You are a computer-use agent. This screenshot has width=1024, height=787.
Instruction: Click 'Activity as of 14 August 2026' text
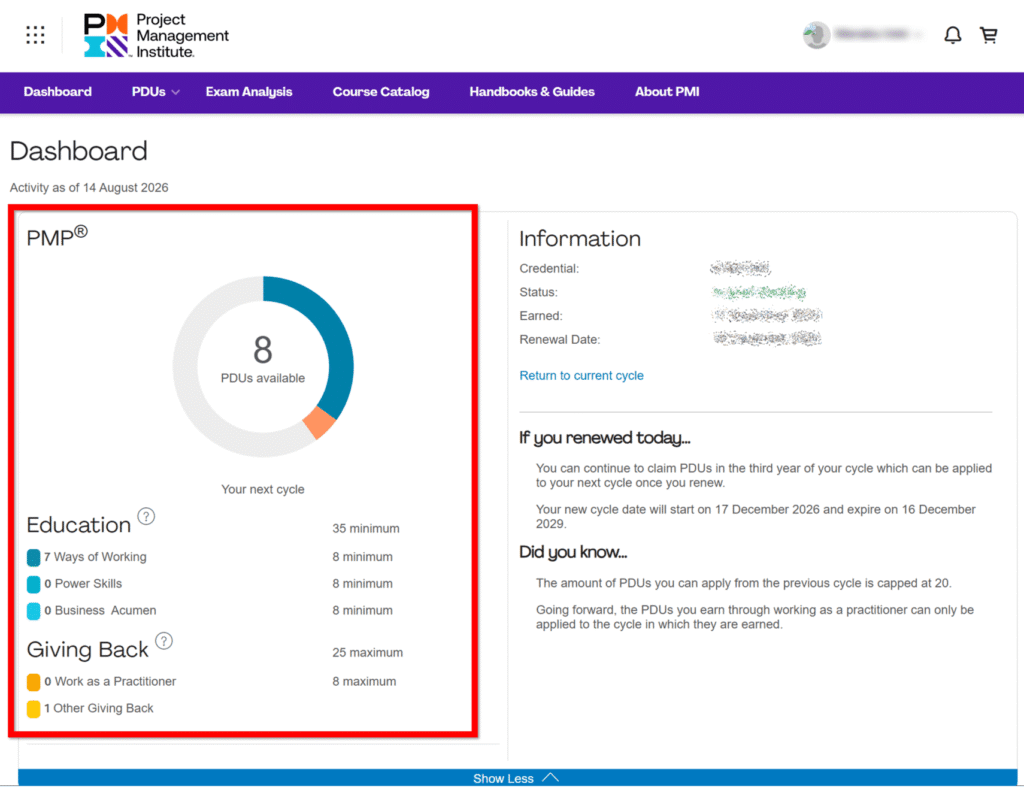pos(89,188)
